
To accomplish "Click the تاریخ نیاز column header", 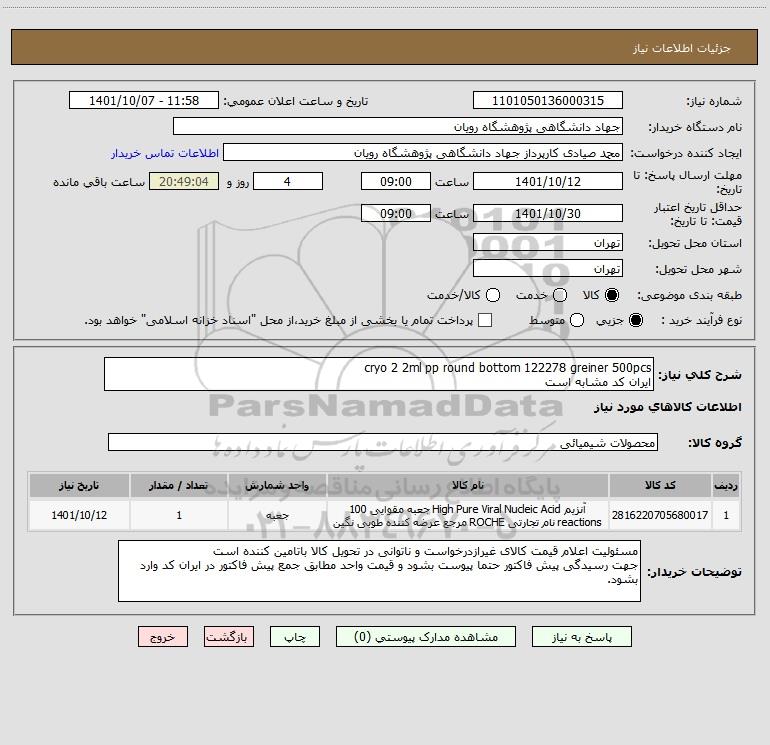I will [79, 485].
